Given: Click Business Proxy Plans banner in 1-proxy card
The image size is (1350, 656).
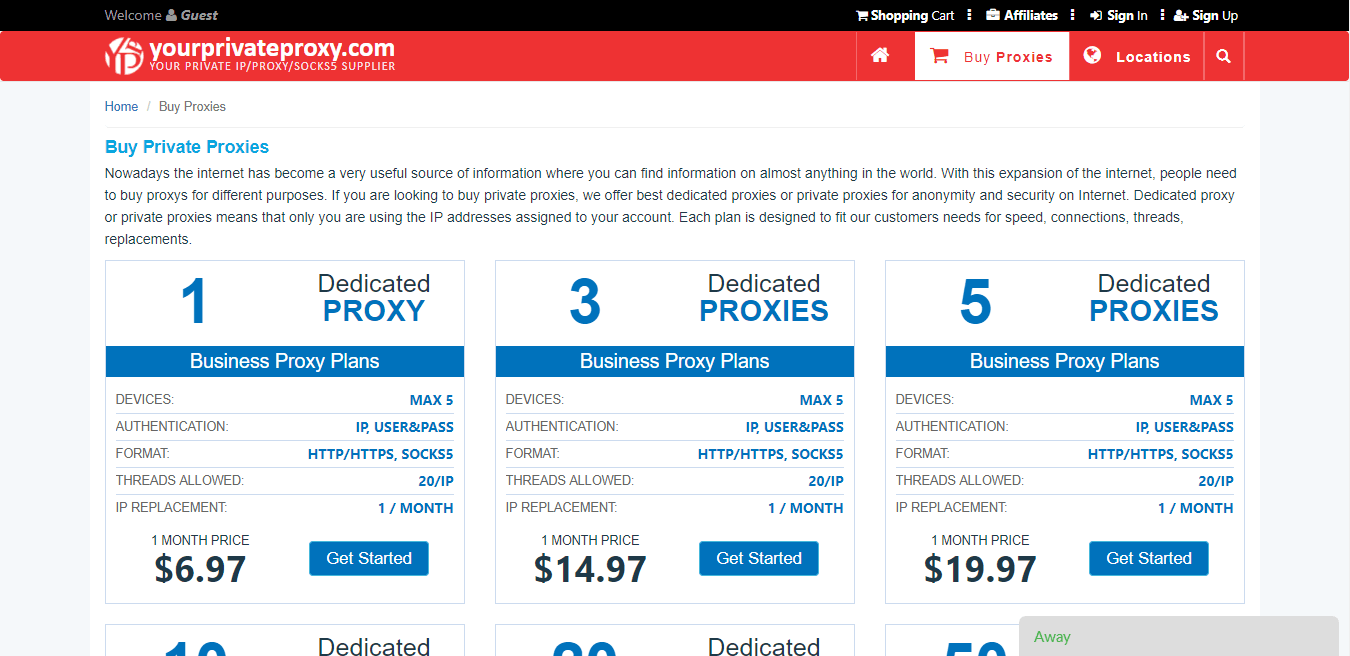Looking at the screenshot, I should 285,361.
